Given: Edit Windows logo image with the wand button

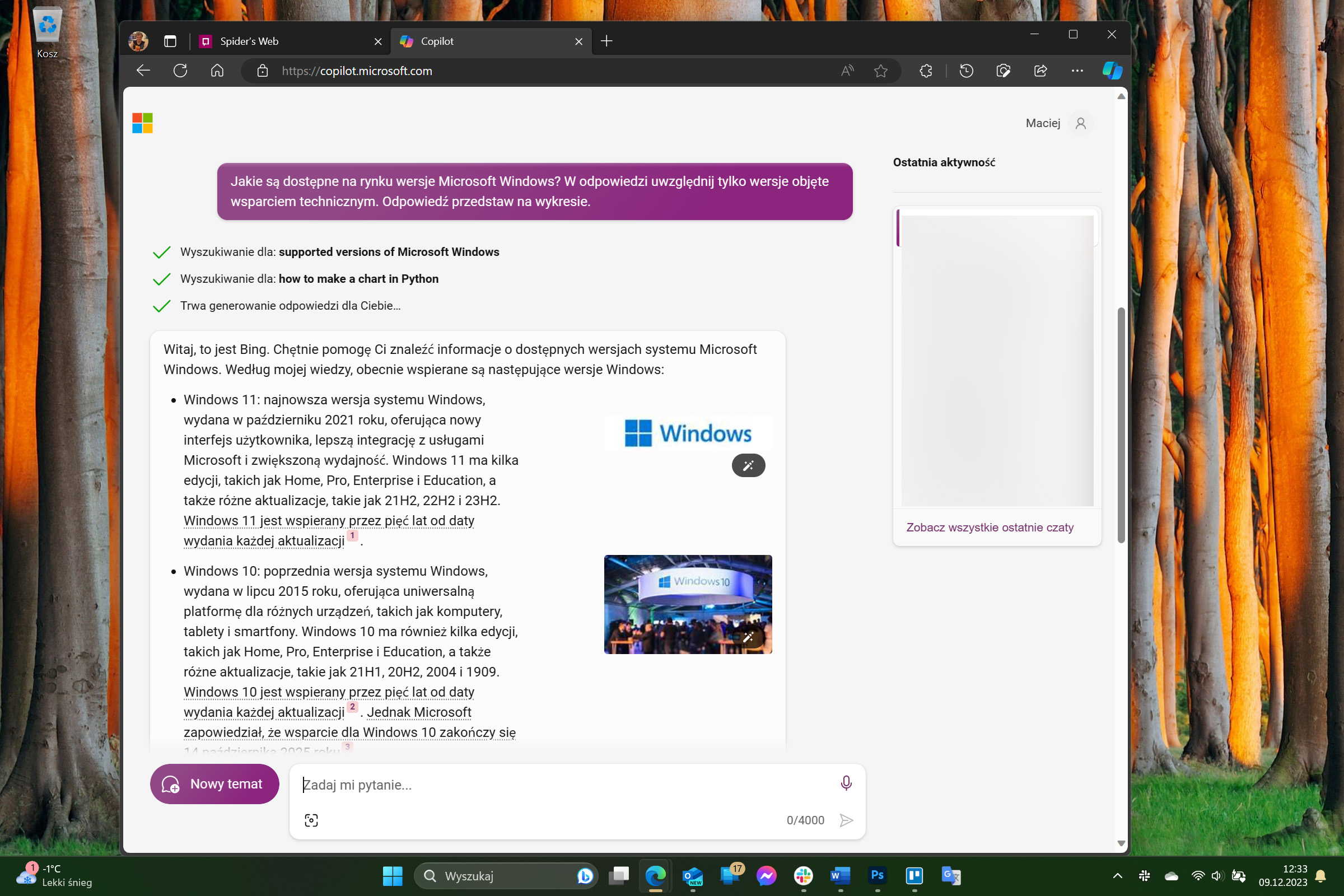Looking at the screenshot, I should 749,466.
